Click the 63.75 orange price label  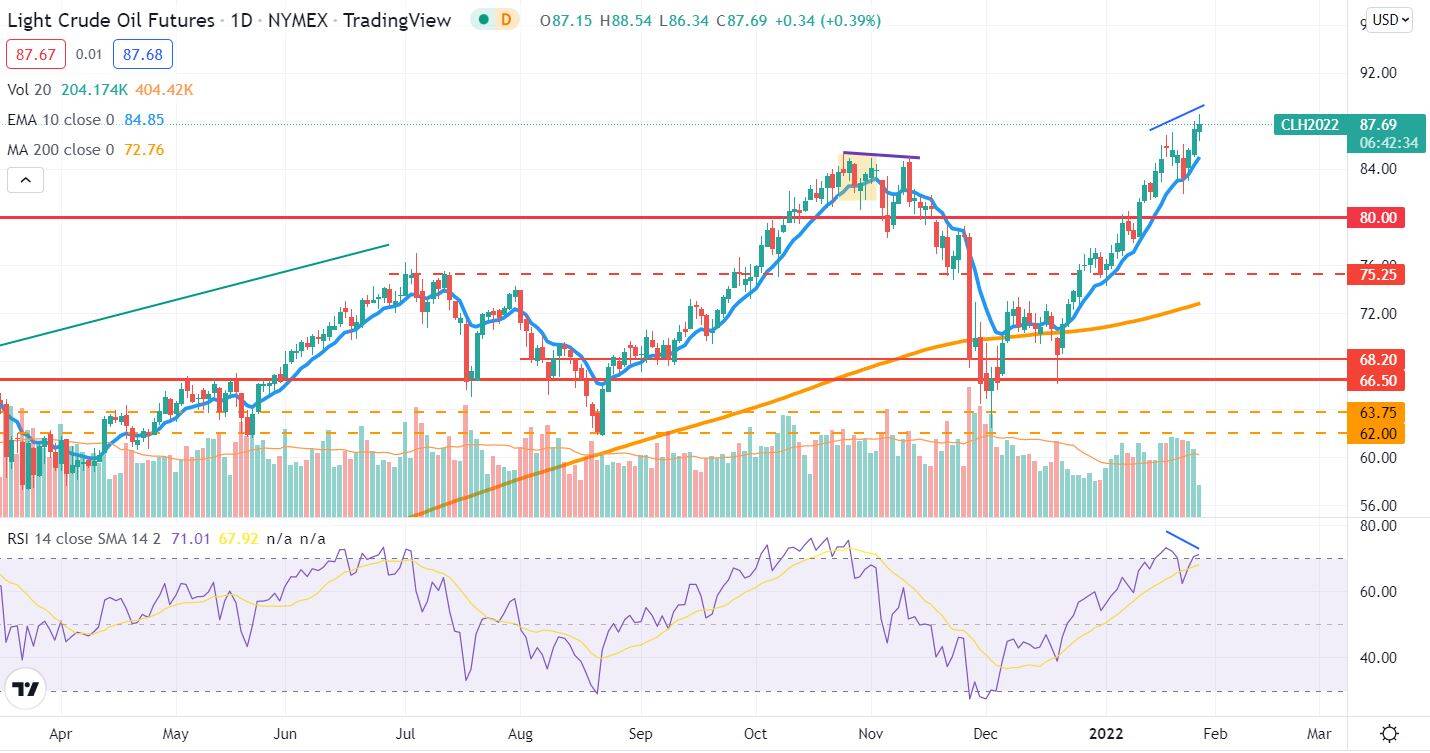pos(1376,412)
